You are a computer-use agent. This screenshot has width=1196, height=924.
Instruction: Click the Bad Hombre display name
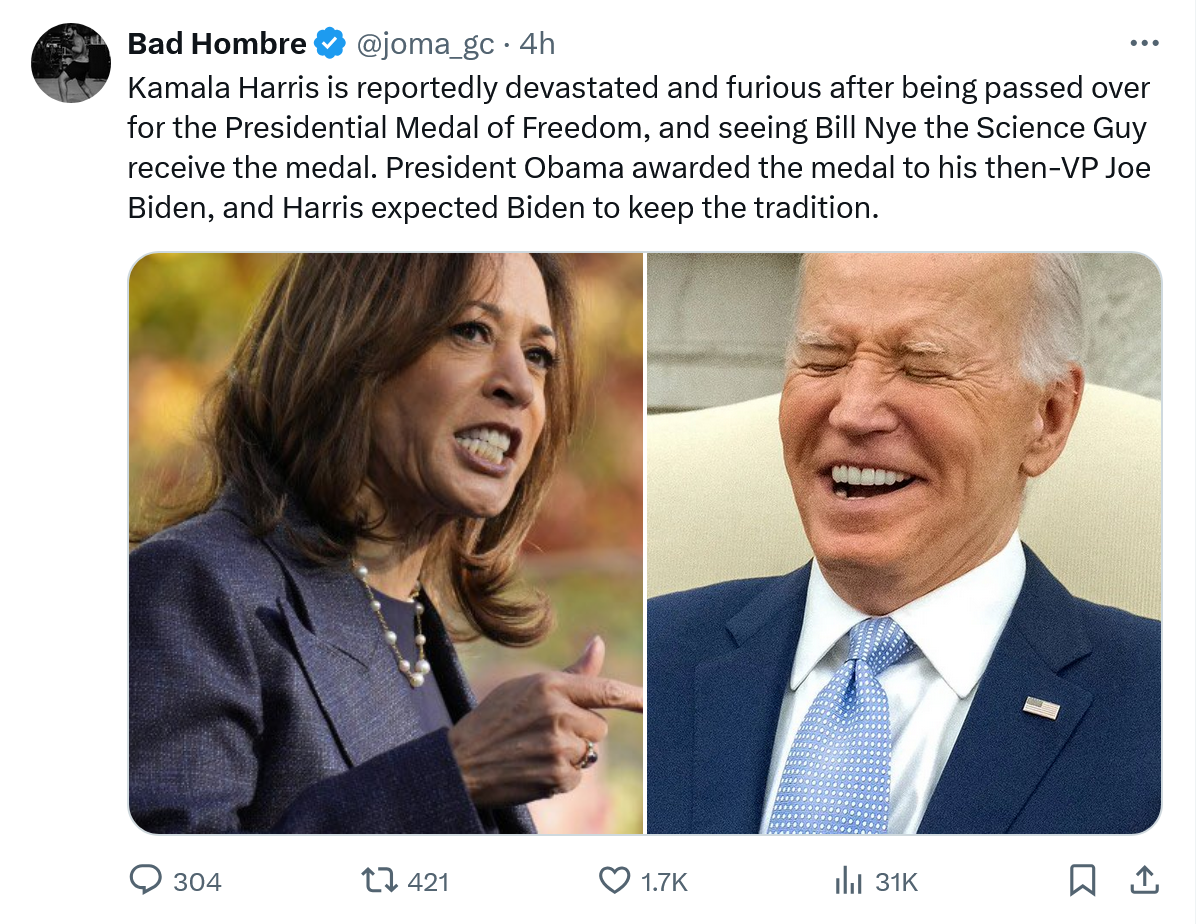[217, 44]
